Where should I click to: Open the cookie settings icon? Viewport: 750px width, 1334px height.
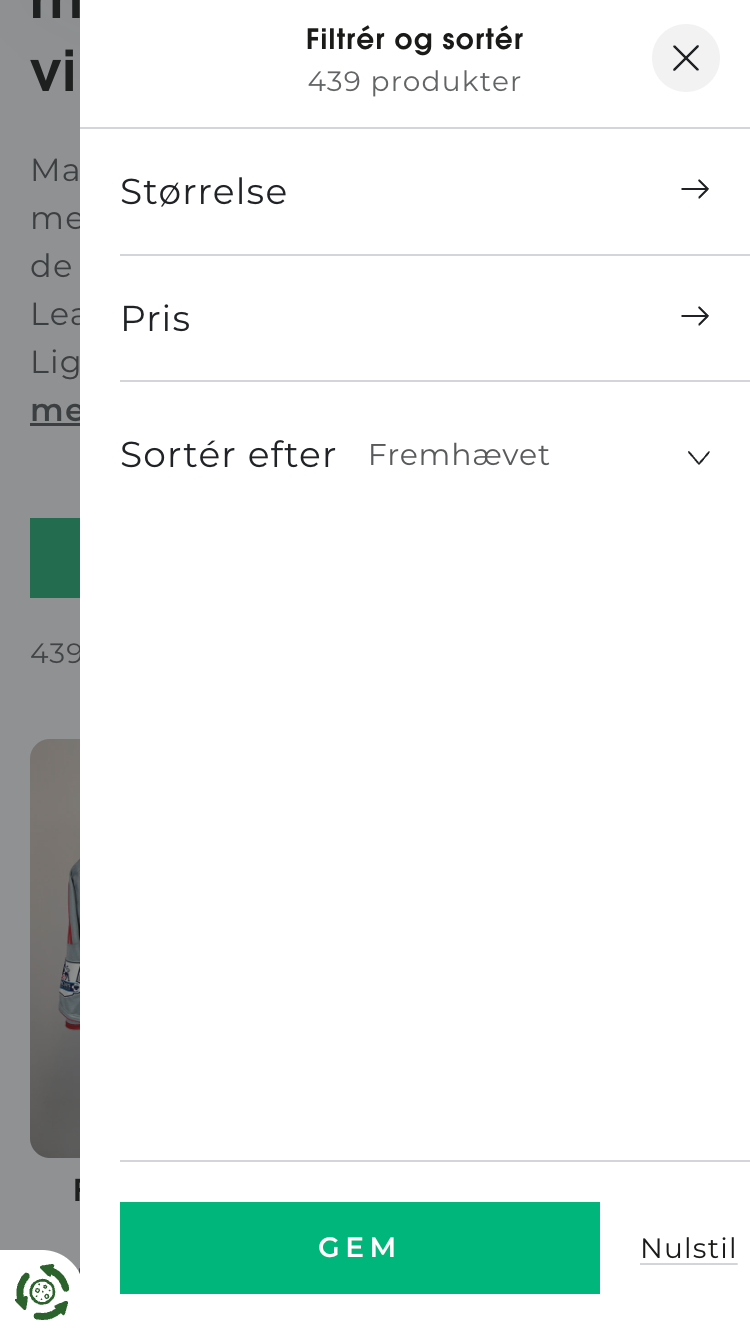(x=42, y=1292)
